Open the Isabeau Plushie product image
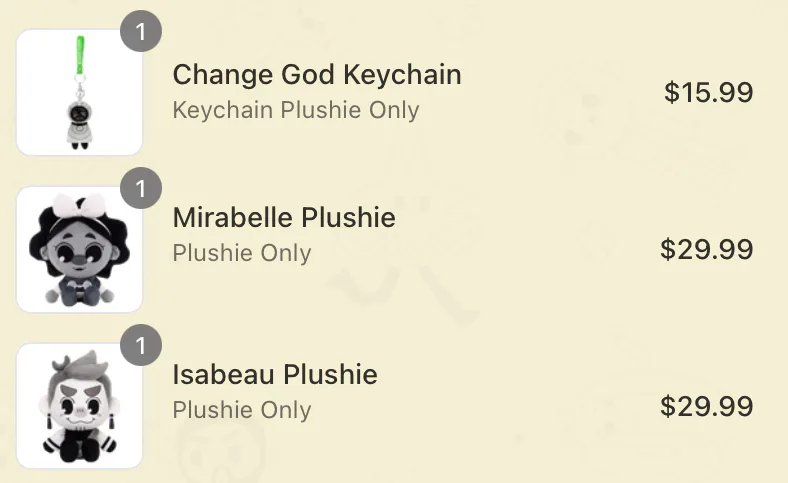This screenshot has width=788, height=483. point(79,406)
